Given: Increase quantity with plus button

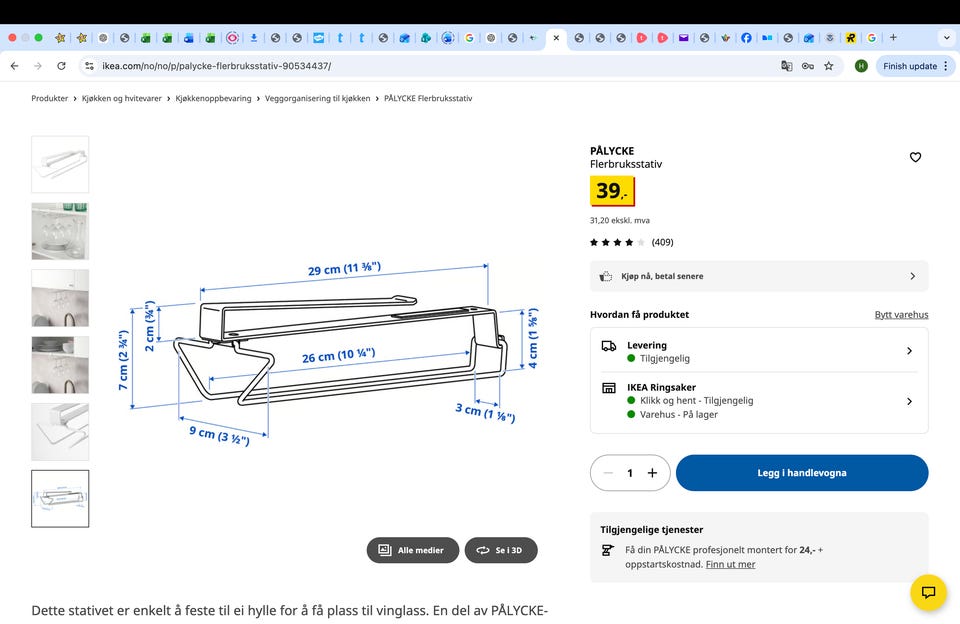Looking at the screenshot, I should (x=652, y=473).
